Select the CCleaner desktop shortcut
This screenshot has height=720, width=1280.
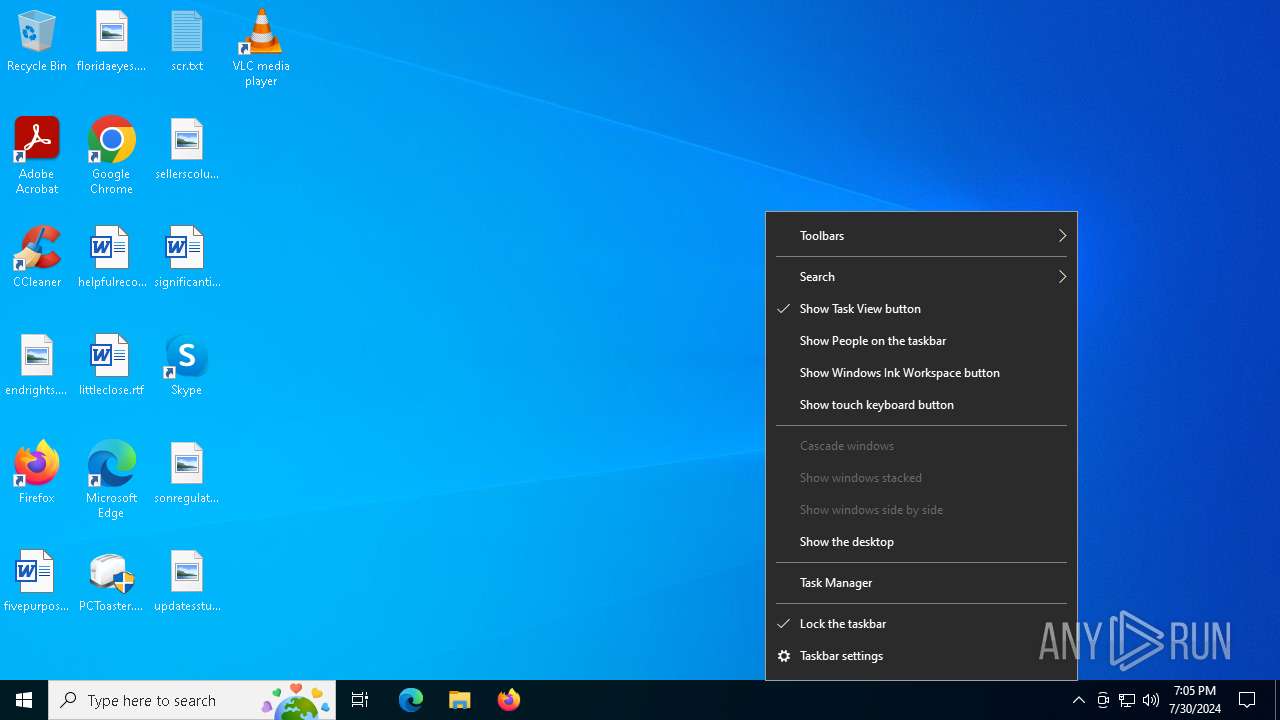pyautogui.click(x=37, y=257)
